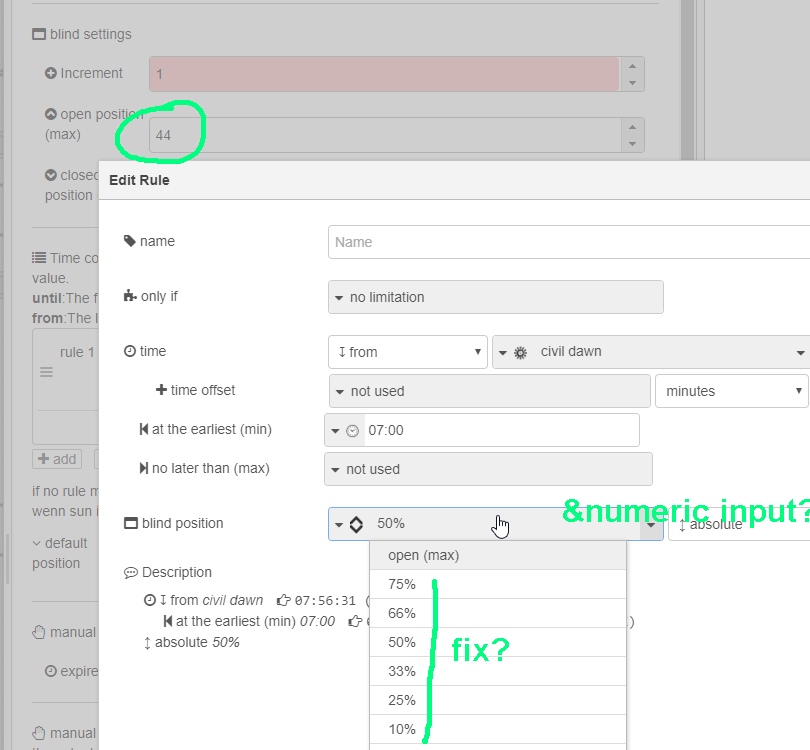810x750 pixels.
Task: Click the name tag icon
Action: pyautogui.click(x=129, y=241)
